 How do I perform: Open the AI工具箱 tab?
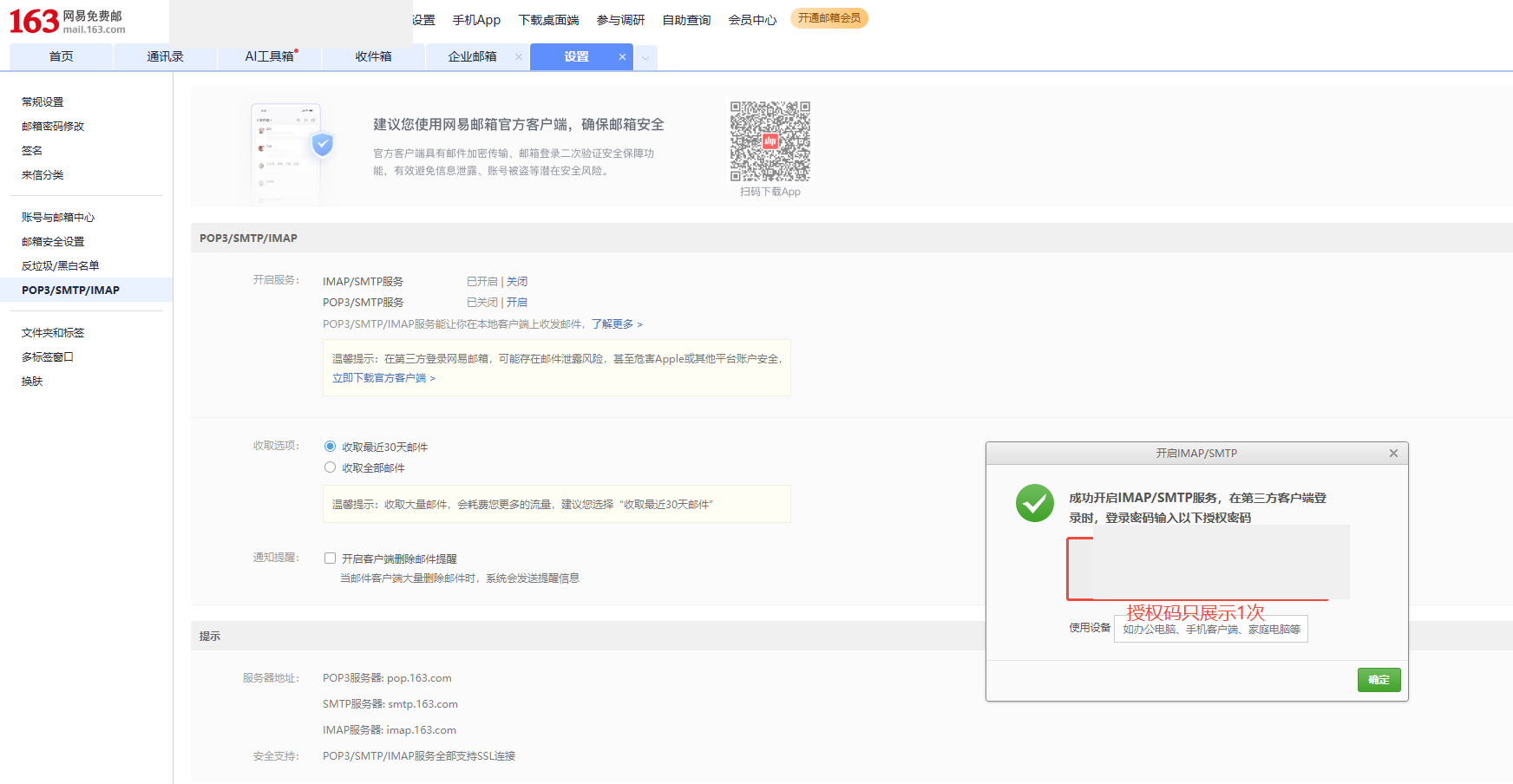click(269, 57)
